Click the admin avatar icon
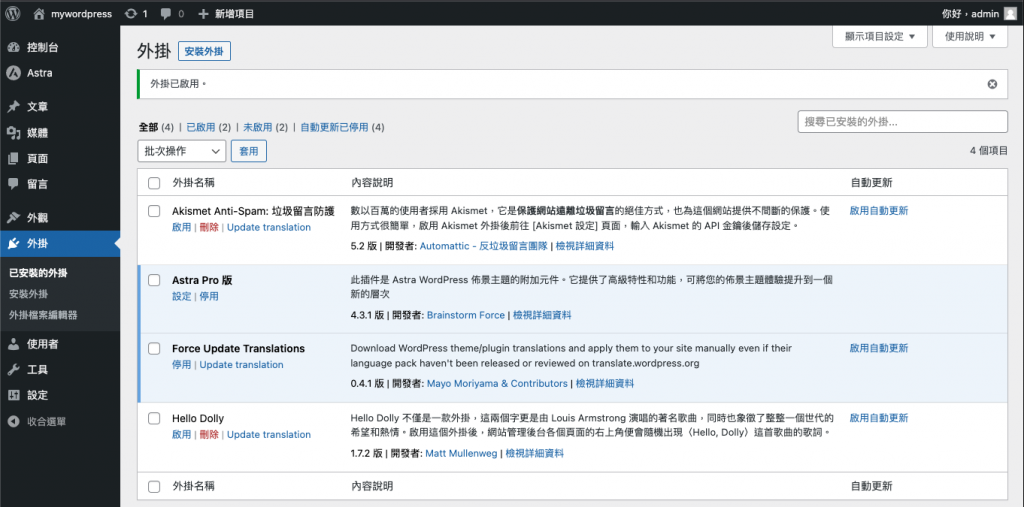 (x=1010, y=13)
